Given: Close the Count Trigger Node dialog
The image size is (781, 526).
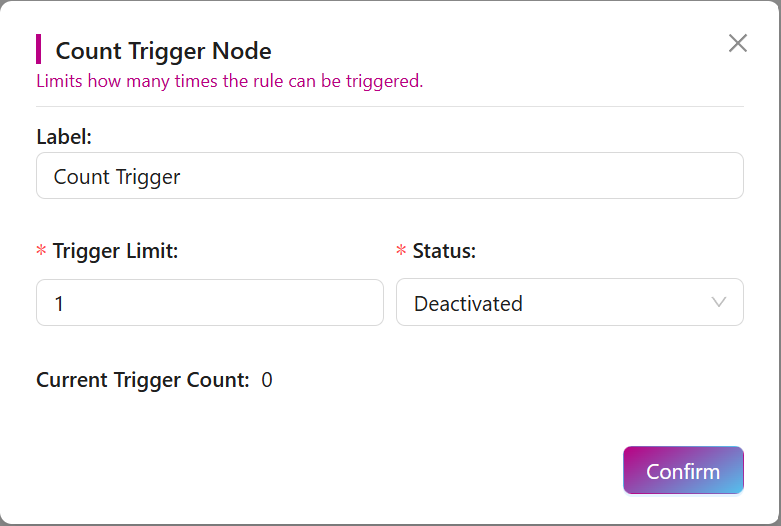Looking at the screenshot, I should click(x=738, y=43).
